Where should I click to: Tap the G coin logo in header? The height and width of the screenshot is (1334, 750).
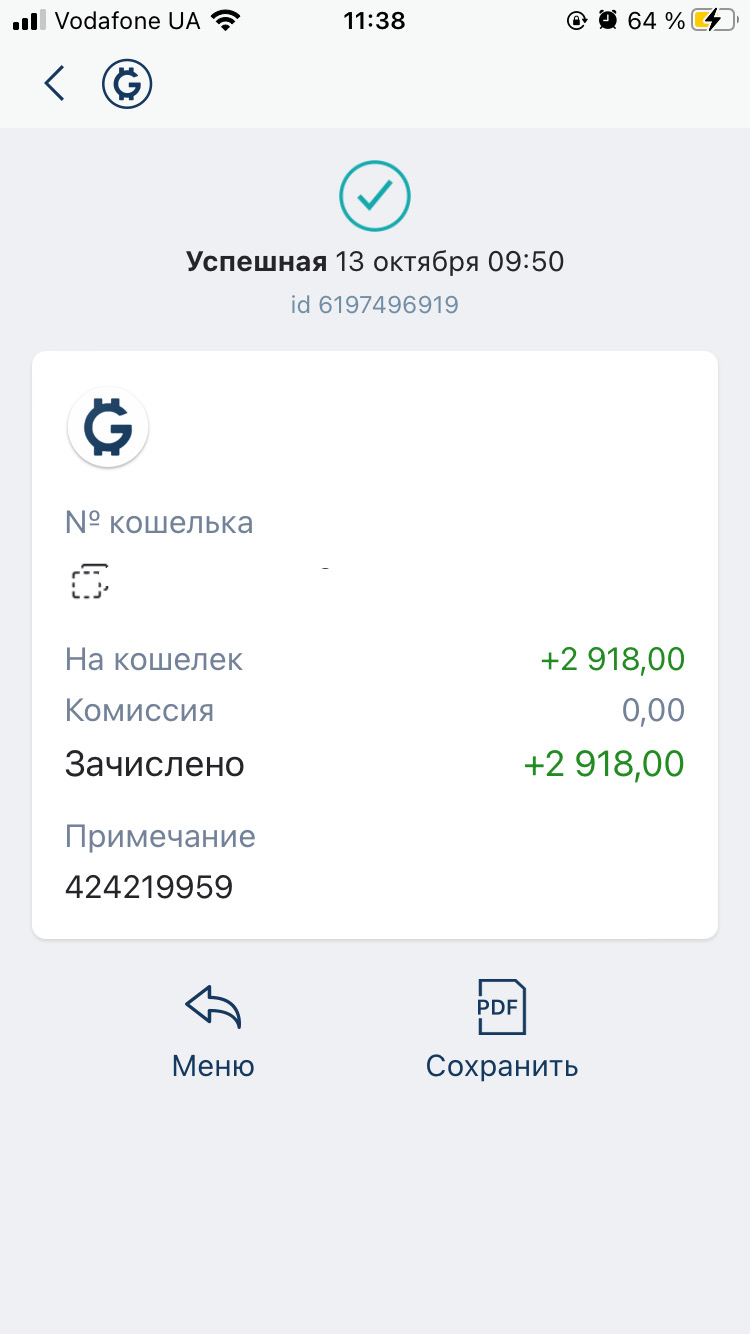pyautogui.click(x=127, y=84)
